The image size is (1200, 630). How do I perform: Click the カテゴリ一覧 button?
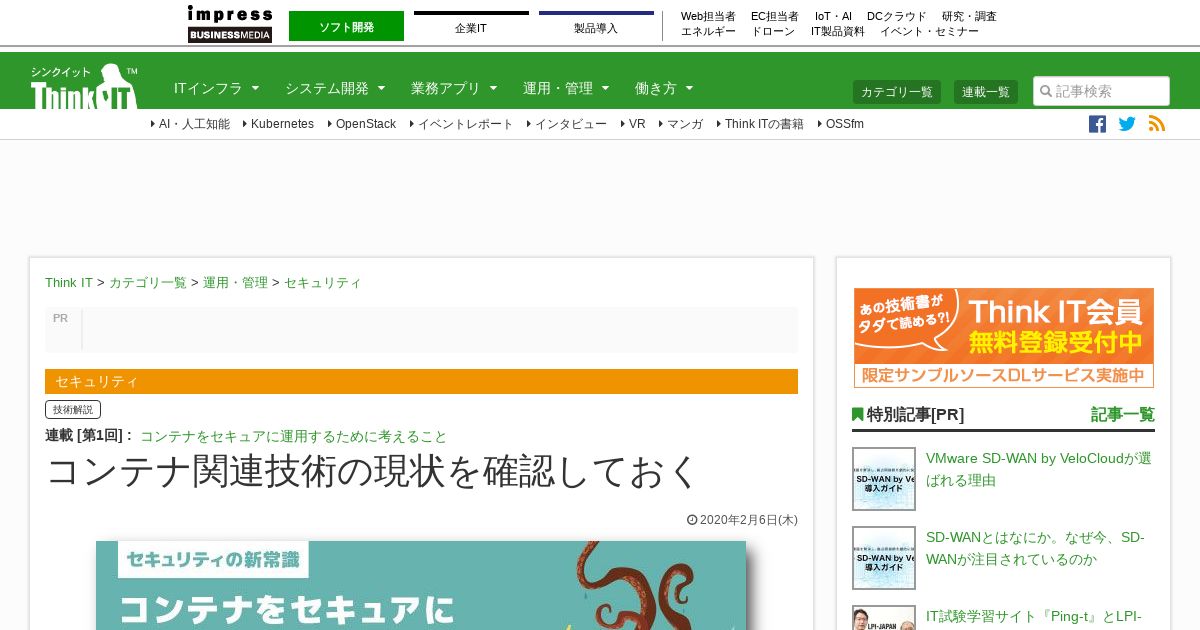point(897,92)
